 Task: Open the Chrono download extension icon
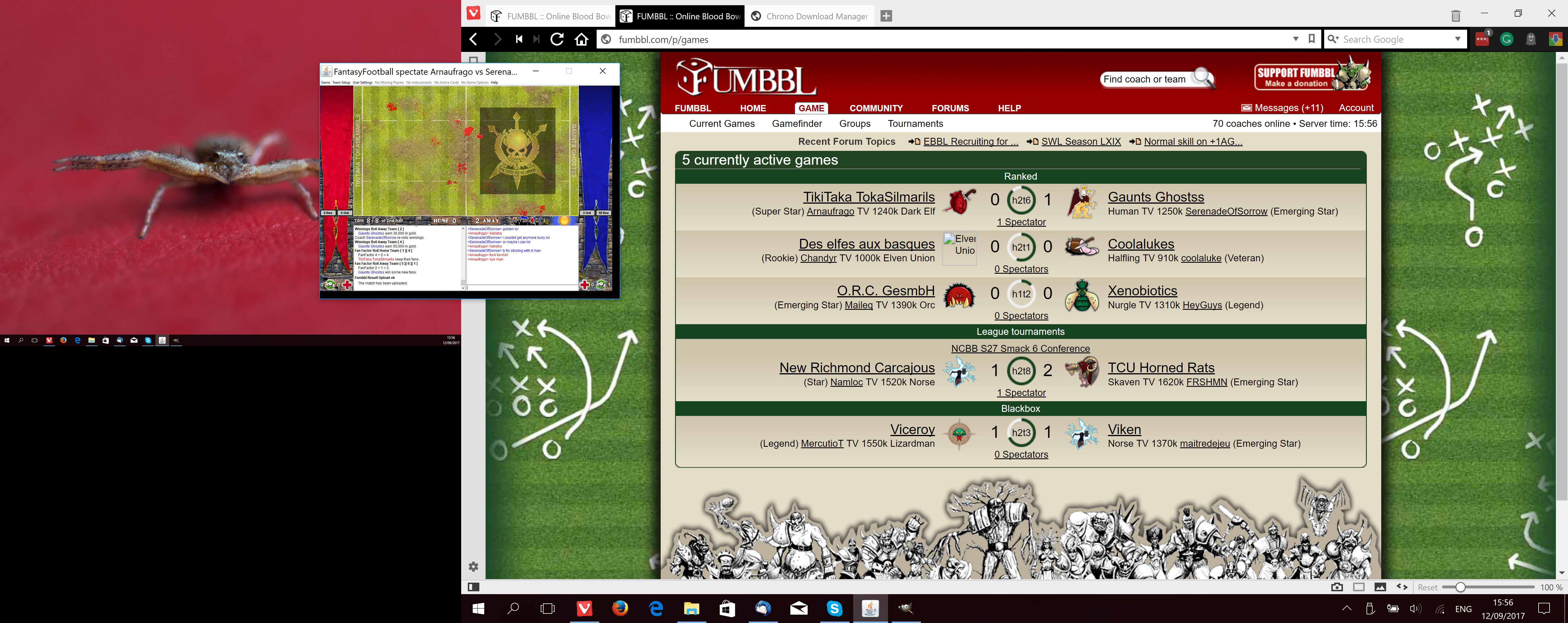coord(1555,40)
